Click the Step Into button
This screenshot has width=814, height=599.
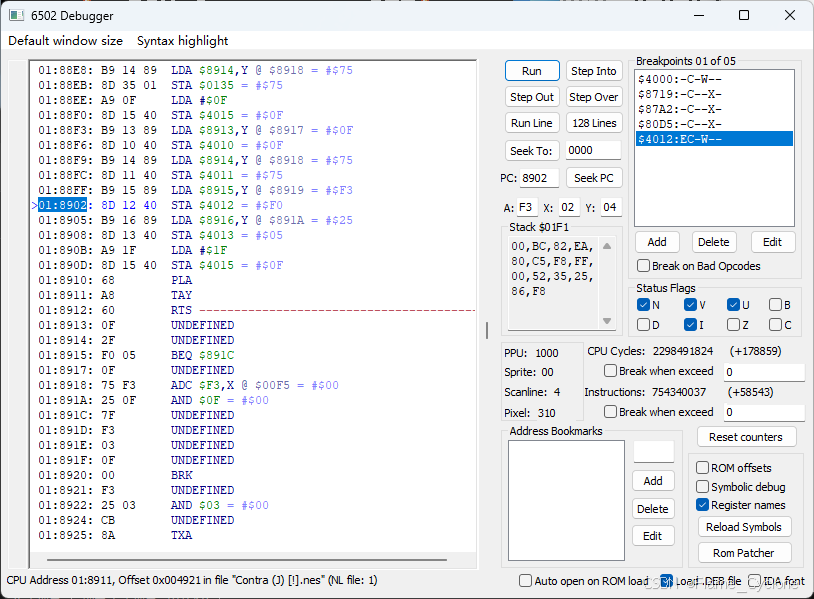point(594,71)
